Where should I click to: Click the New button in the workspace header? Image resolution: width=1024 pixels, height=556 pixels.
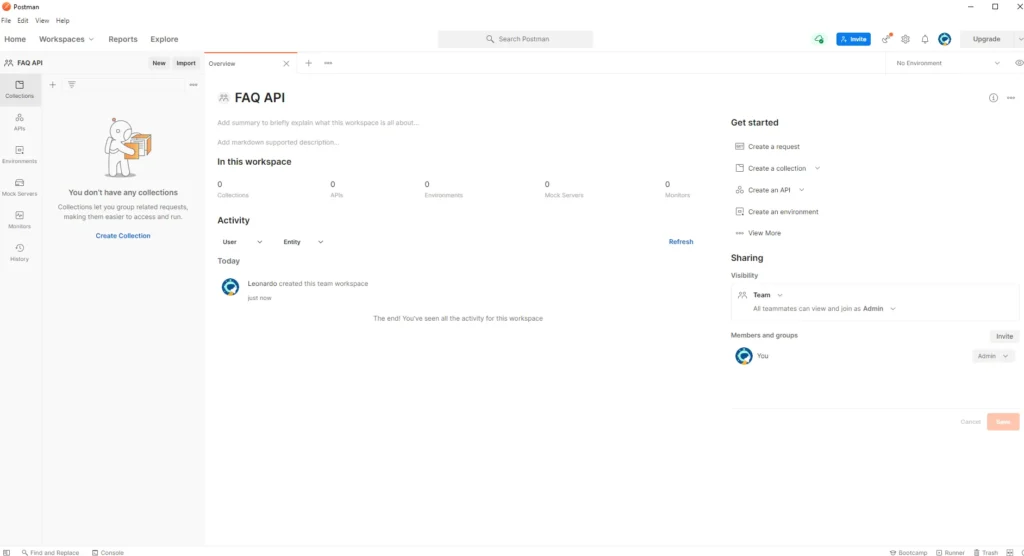pyautogui.click(x=159, y=63)
